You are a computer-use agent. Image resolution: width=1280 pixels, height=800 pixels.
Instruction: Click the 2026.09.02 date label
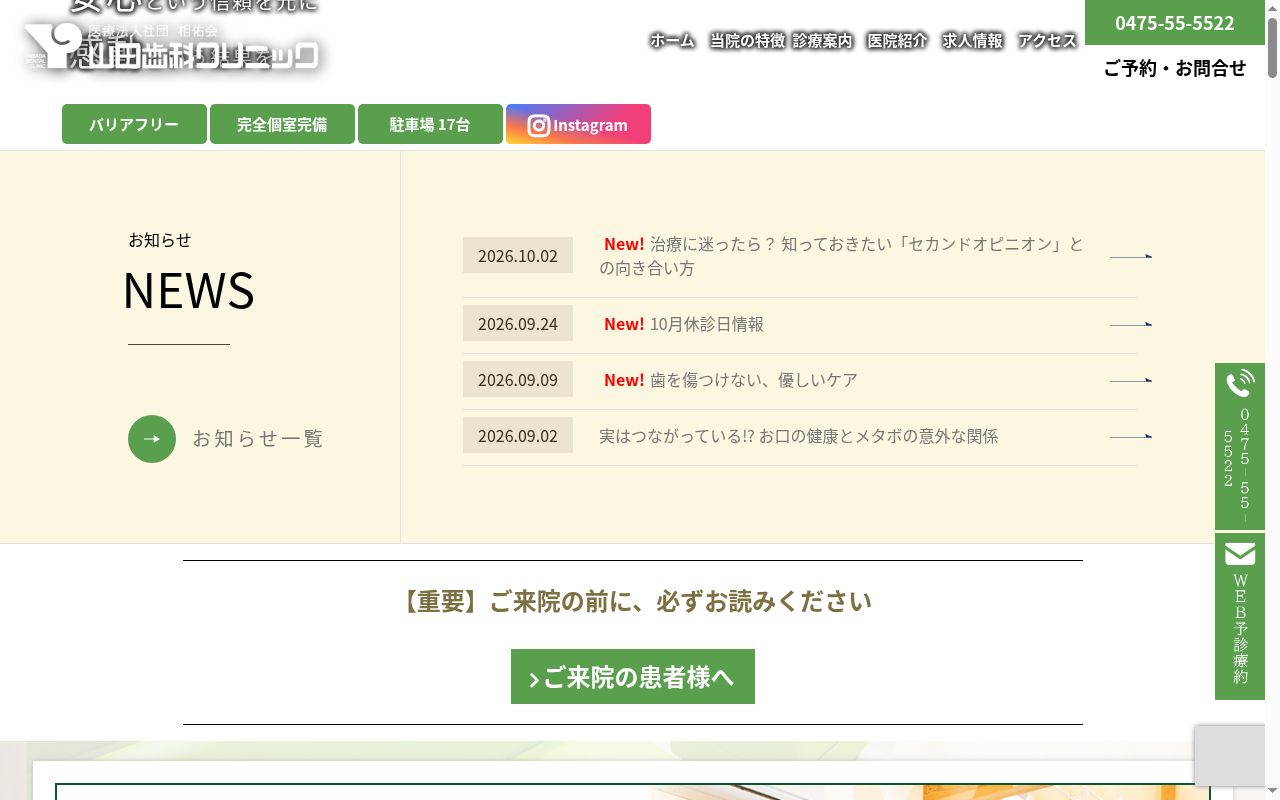(518, 435)
